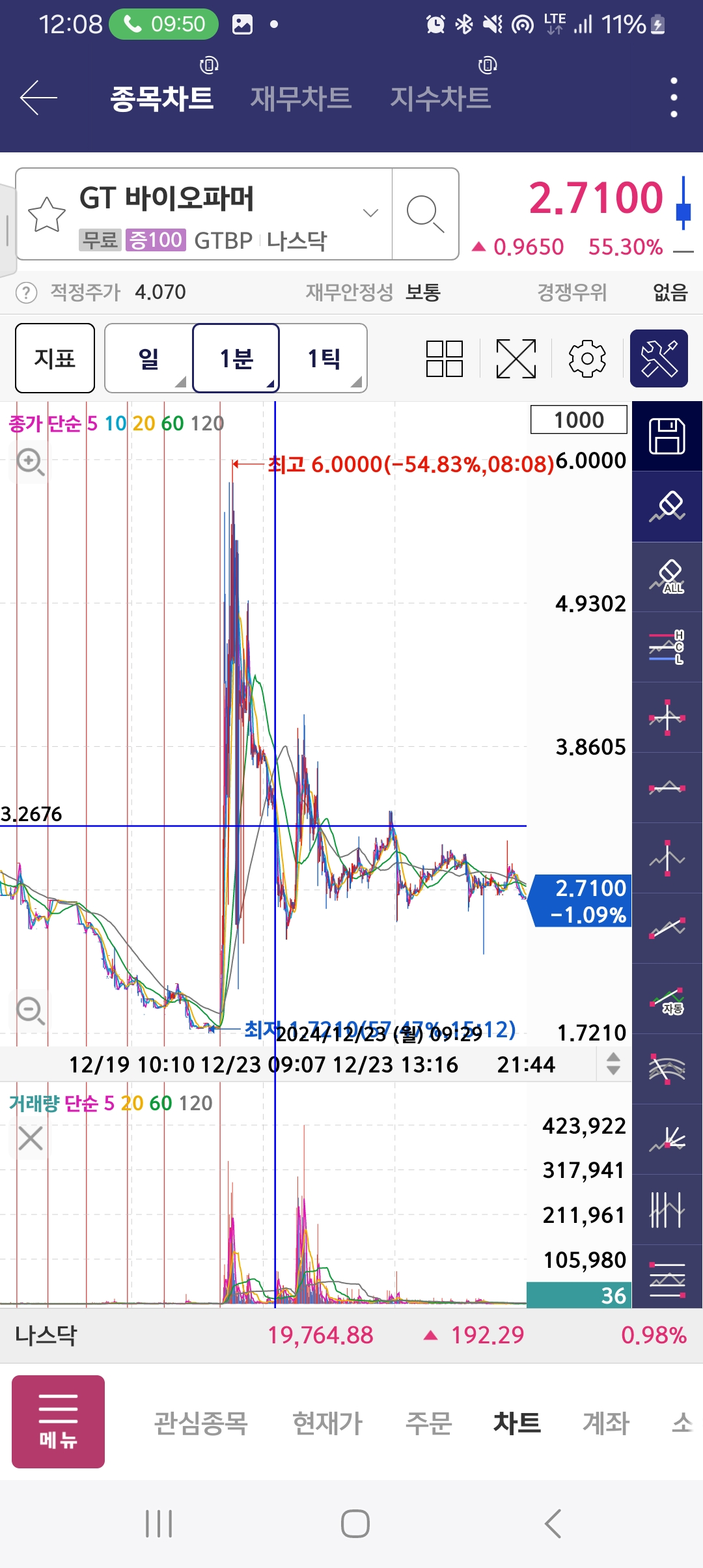Save chart with the floppy disk icon
Image resolution: width=703 pixels, height=1568 pixels.
(x=667, y=436)
